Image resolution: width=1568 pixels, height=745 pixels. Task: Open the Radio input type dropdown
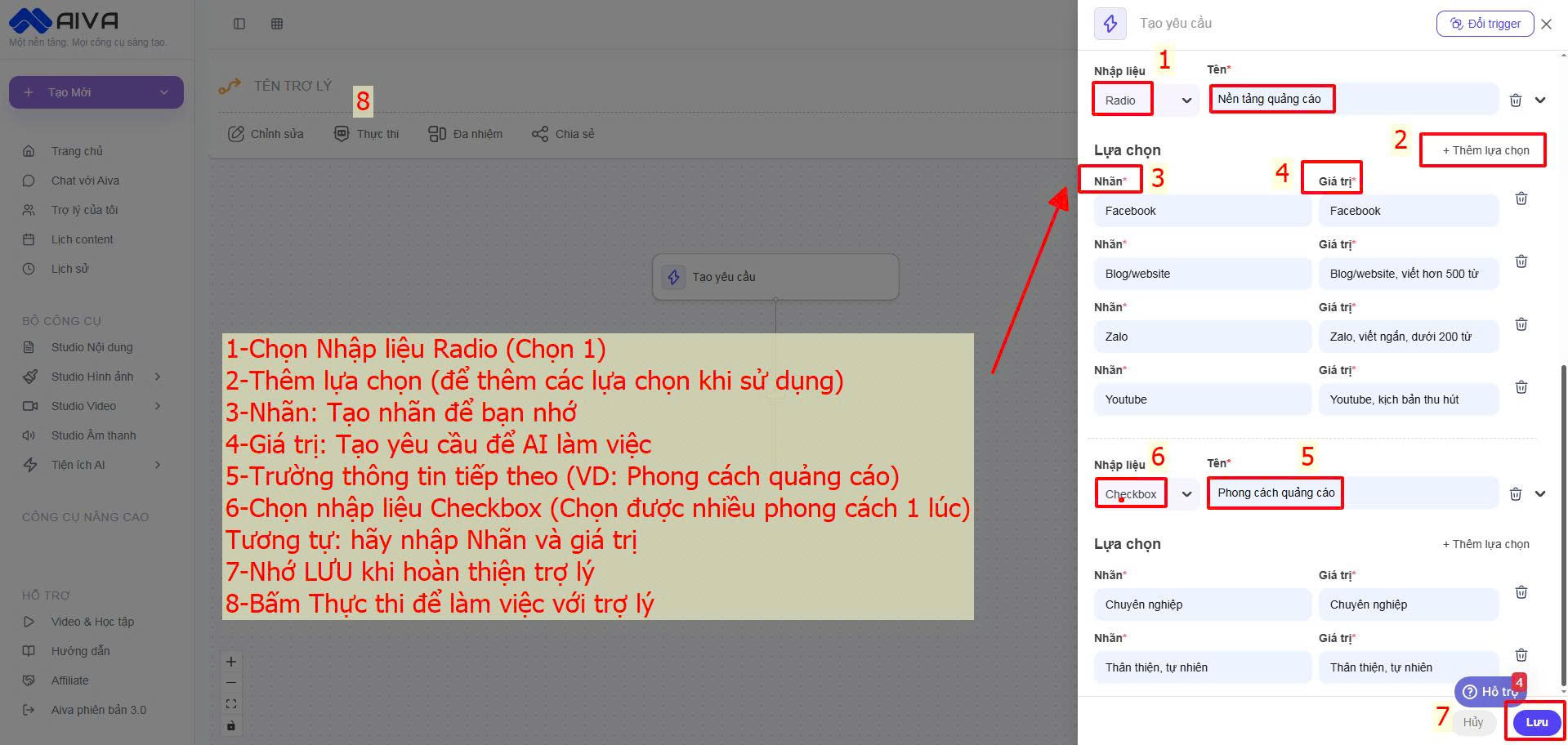(1186, 100)
